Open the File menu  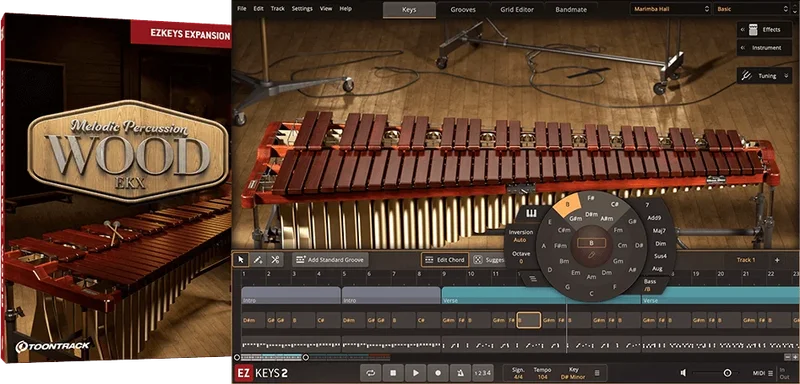click(x=242, y=9)
